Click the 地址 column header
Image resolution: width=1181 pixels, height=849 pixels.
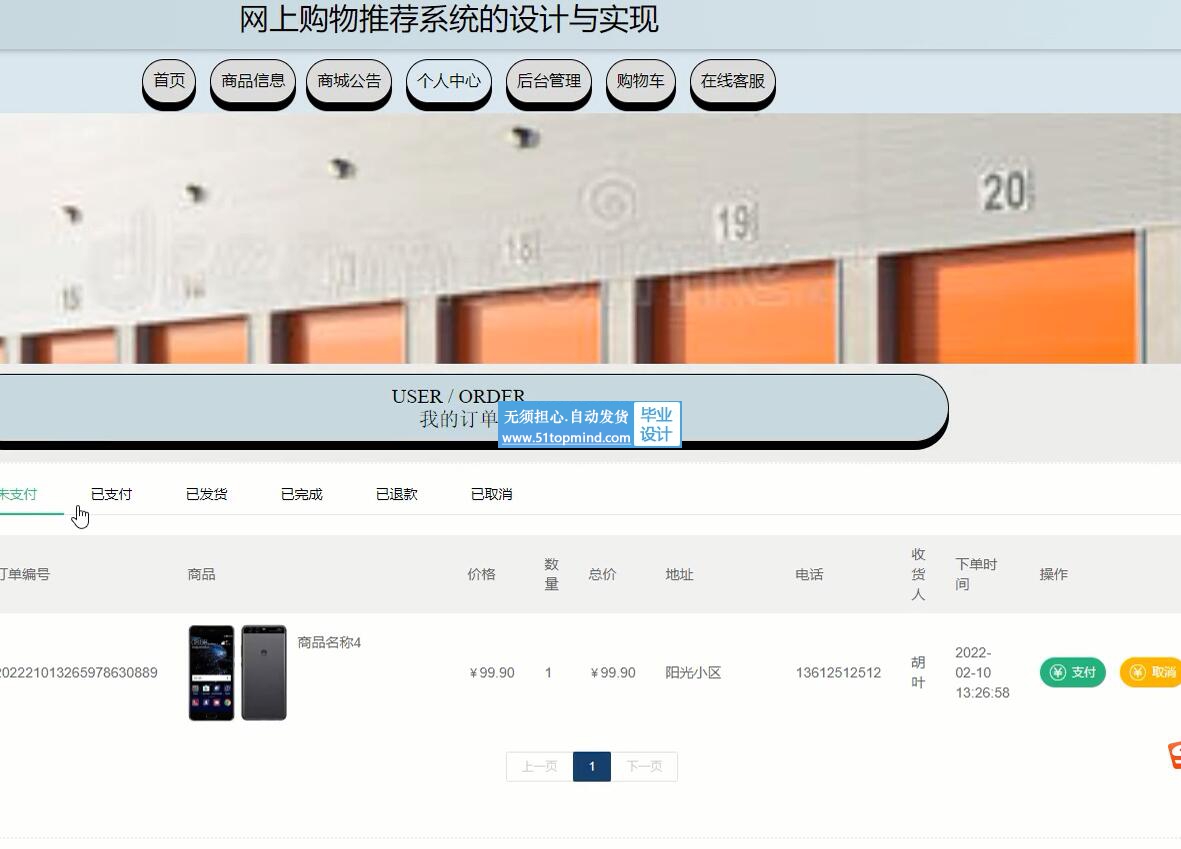click(679, 574)
